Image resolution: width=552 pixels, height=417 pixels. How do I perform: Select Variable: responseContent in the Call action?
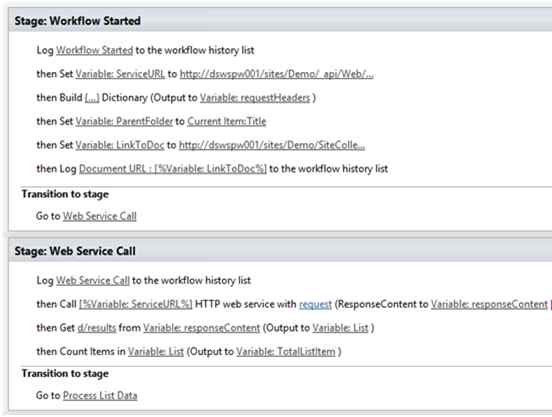pos(489,304)
